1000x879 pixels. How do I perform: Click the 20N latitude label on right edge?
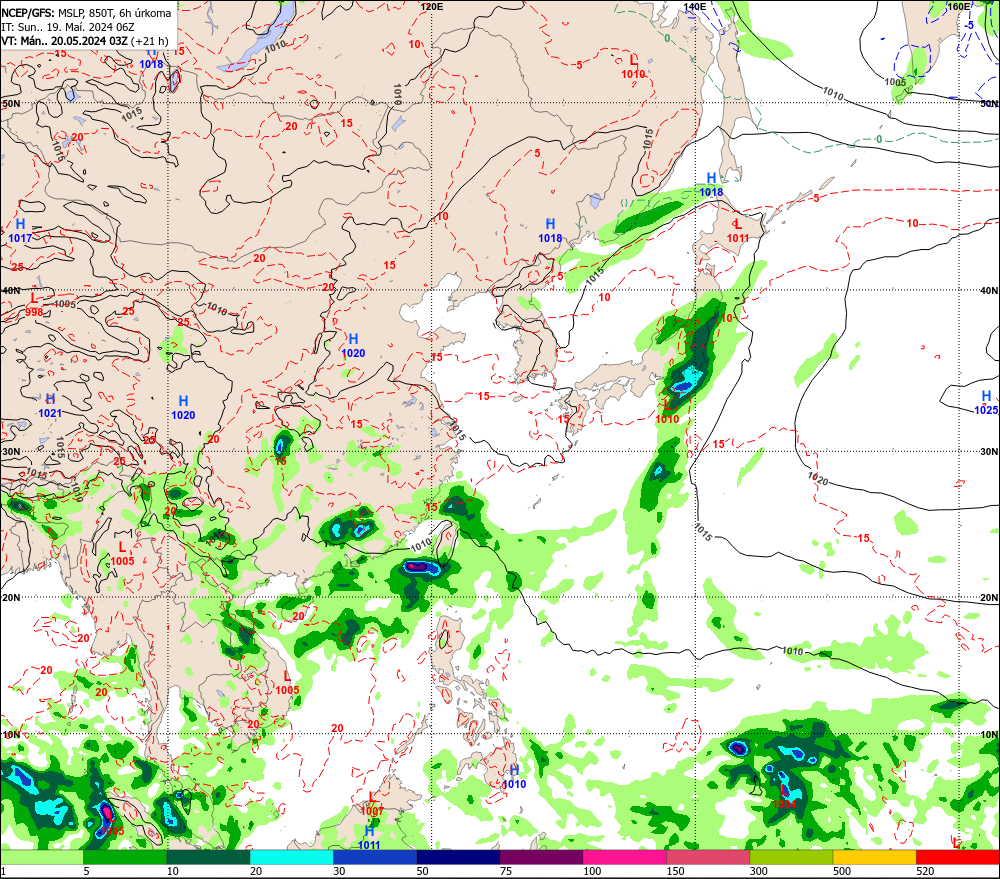(989, 597)
